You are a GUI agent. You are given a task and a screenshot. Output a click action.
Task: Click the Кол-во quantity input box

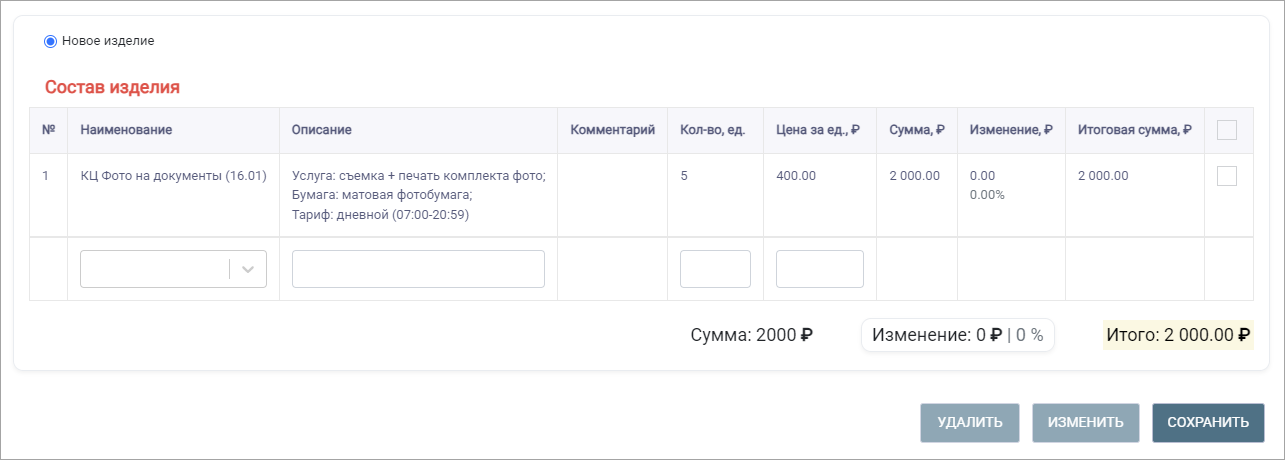click(715, 269)
